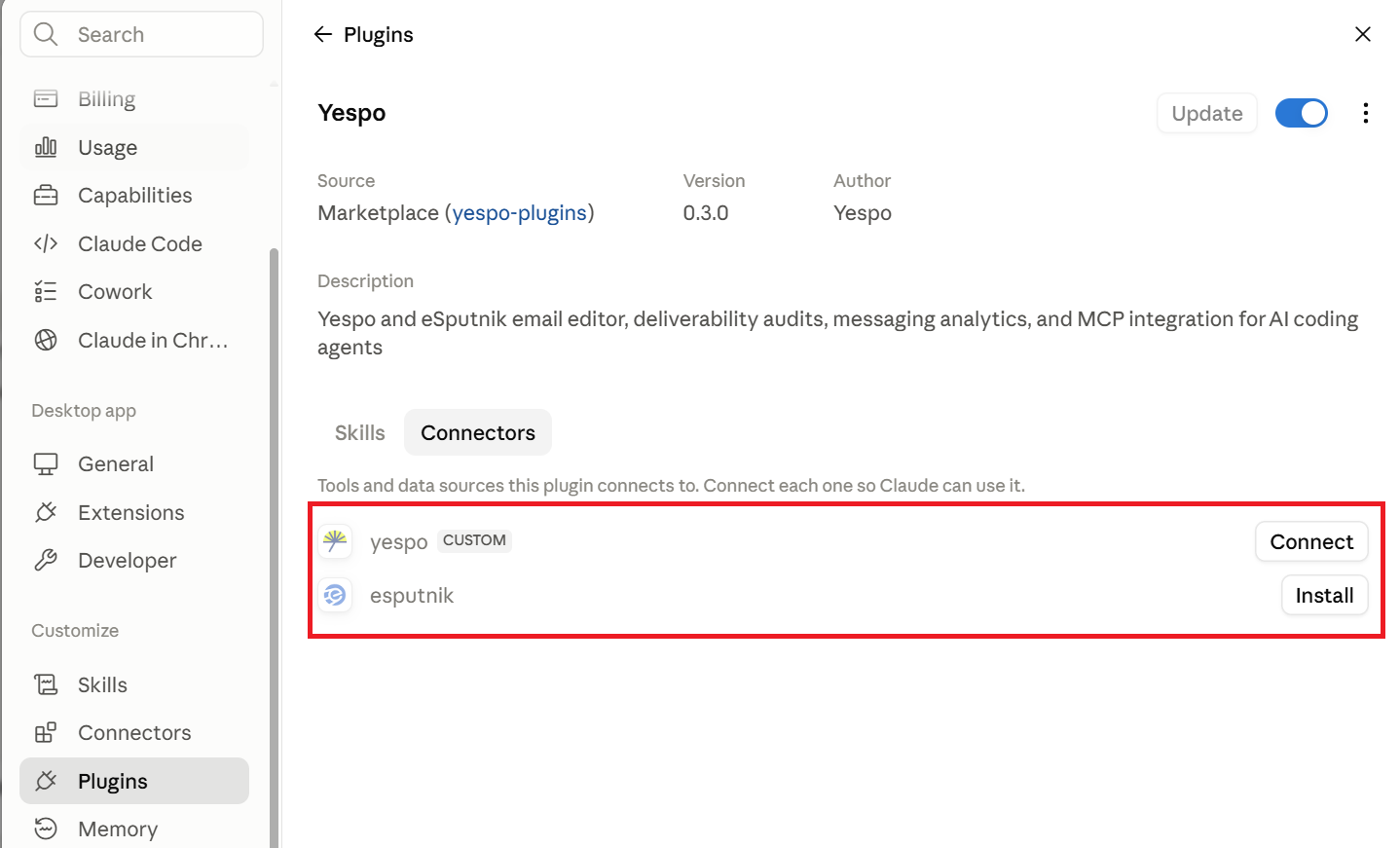Select the Connectors tab

point(478,433)
